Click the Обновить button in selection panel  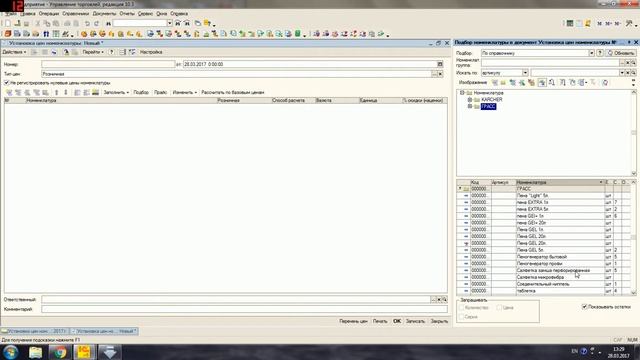point(621,53)
